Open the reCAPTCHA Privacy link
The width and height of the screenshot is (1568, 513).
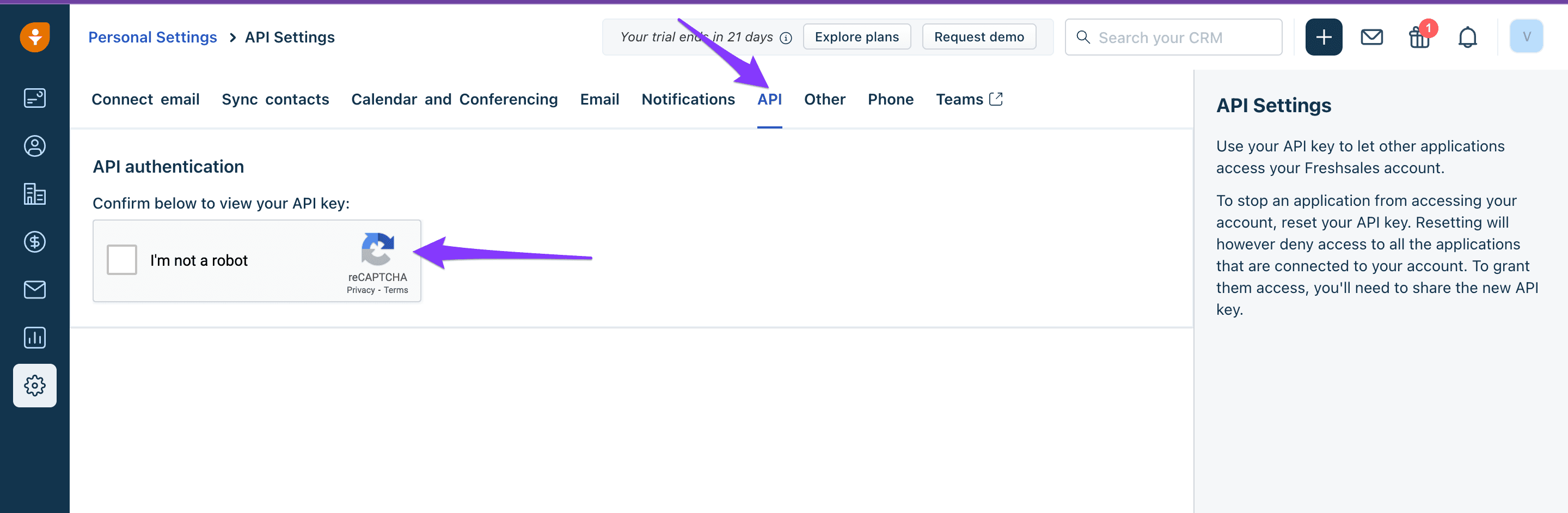click(x=360, y=290)
